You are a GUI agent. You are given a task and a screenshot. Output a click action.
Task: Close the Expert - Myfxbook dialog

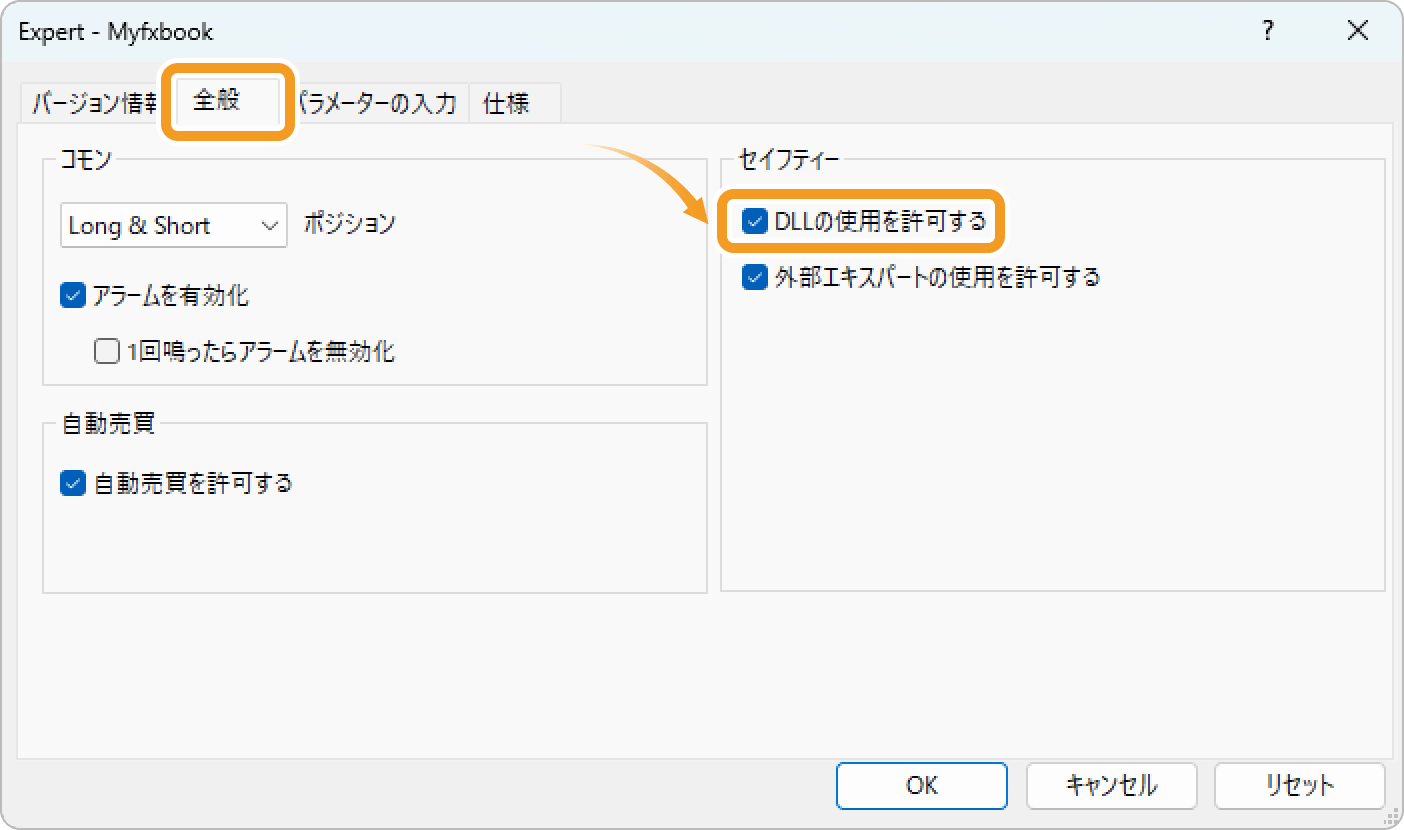(1358, 31)
